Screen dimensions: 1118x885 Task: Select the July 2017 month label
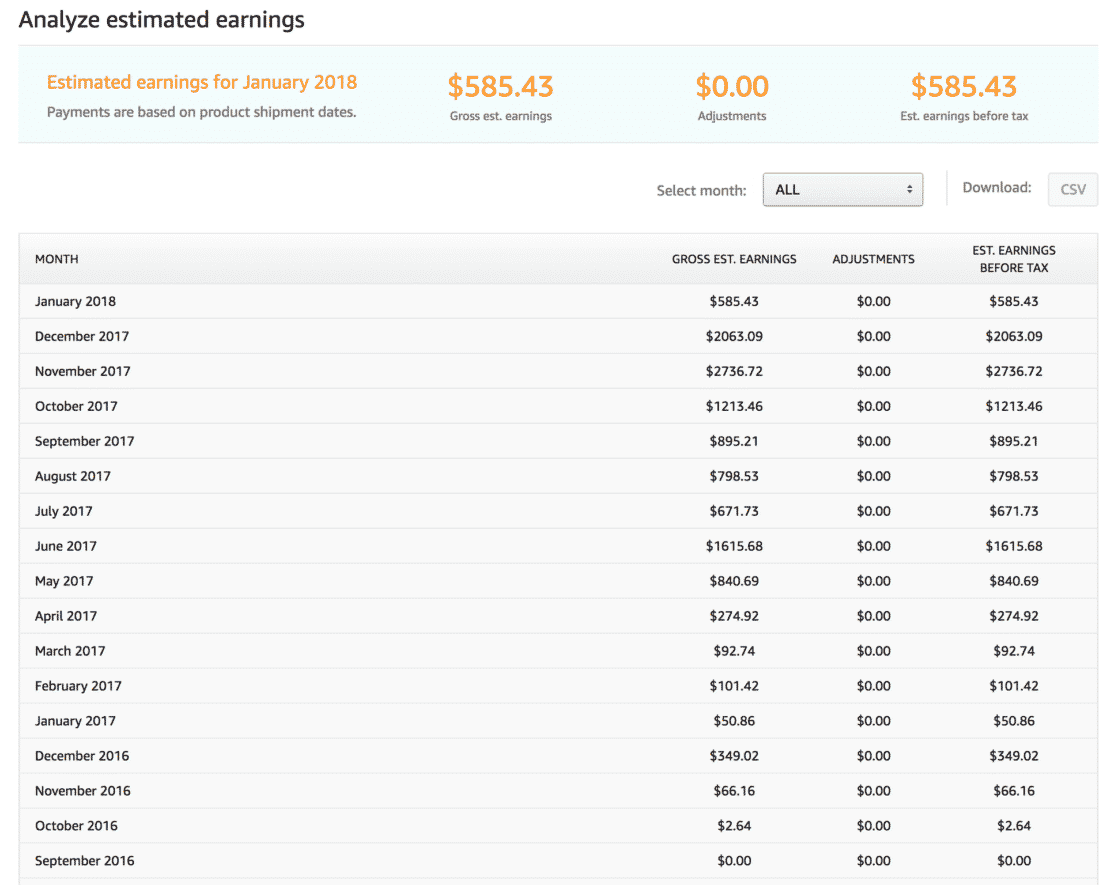coord(63,511)
